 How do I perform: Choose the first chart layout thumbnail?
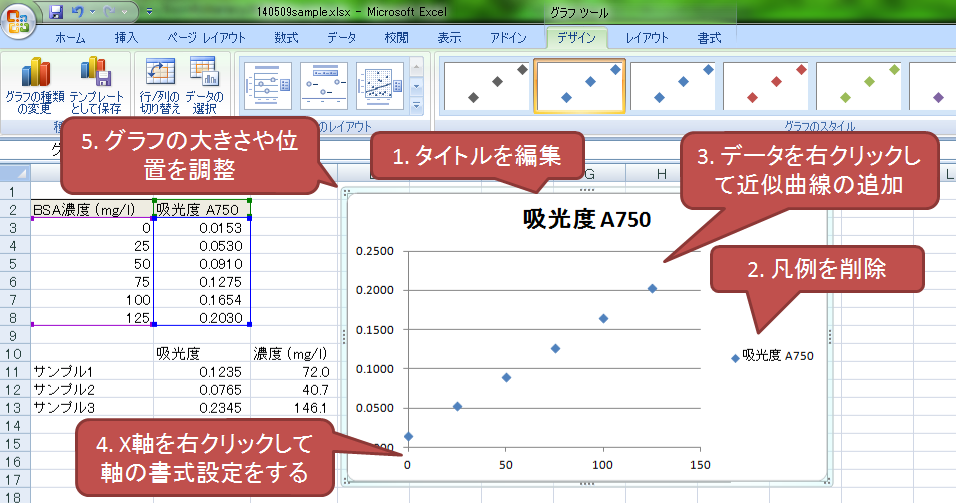267,85
